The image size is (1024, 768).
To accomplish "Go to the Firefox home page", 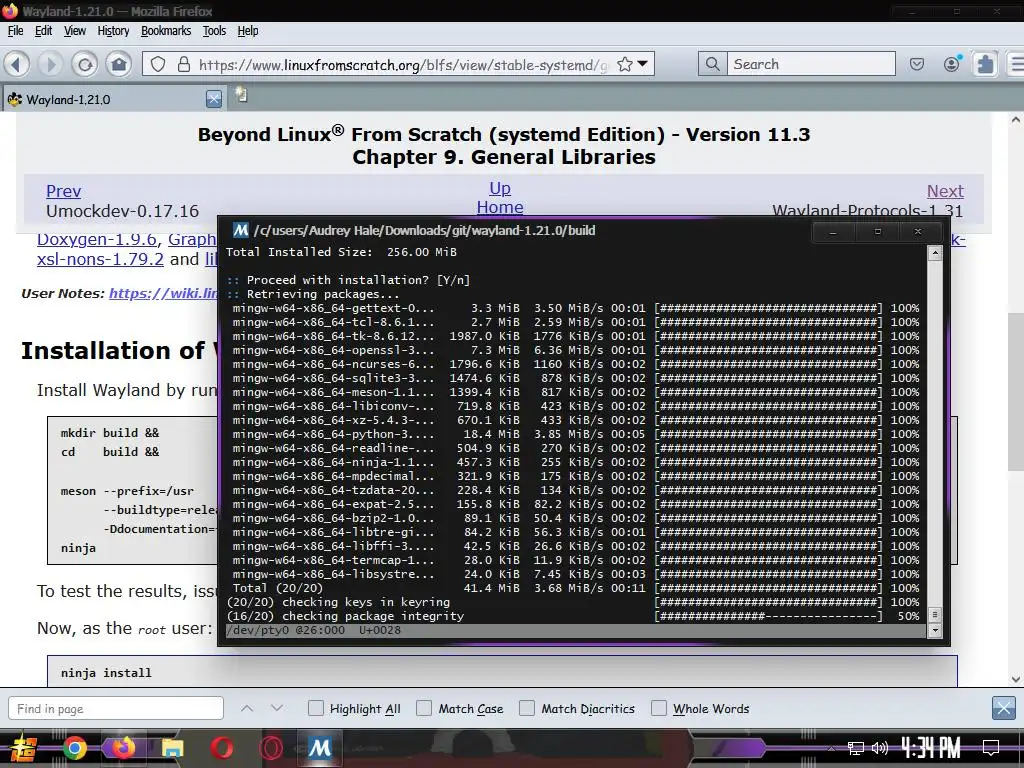I will (119, 64).
